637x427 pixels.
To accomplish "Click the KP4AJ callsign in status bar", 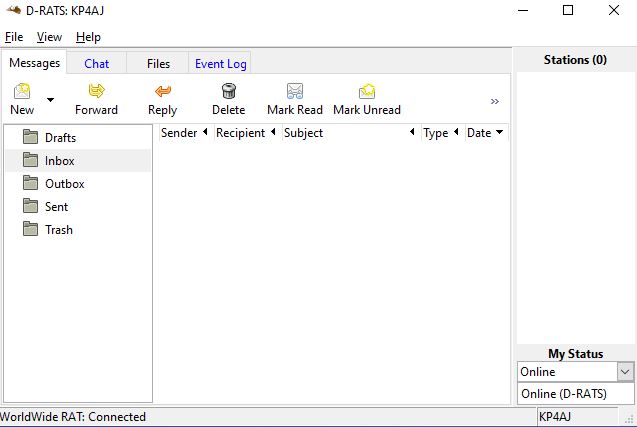I will [555, 417].
